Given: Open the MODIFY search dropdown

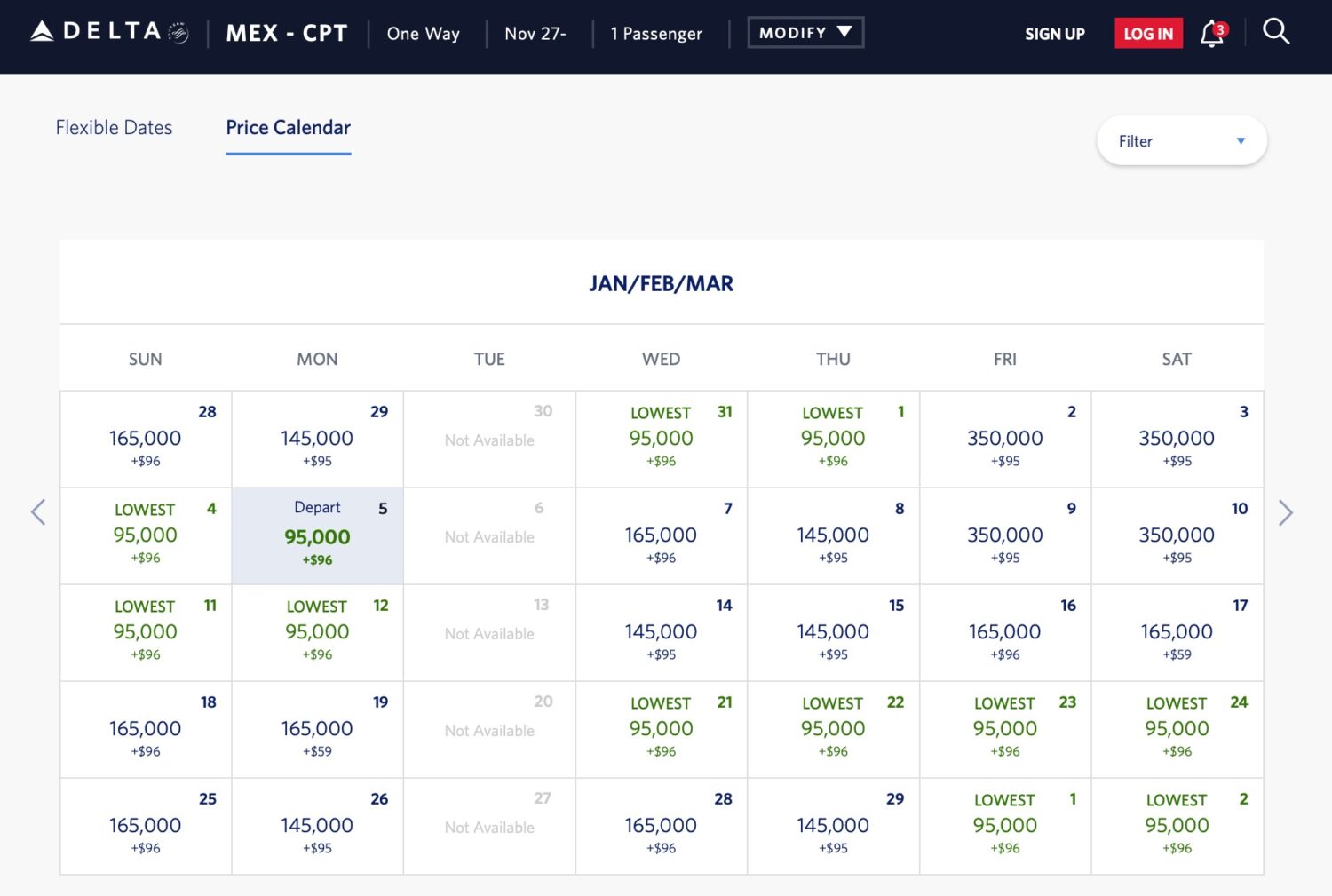Looking at the screenshot, I should coord(805,33).
